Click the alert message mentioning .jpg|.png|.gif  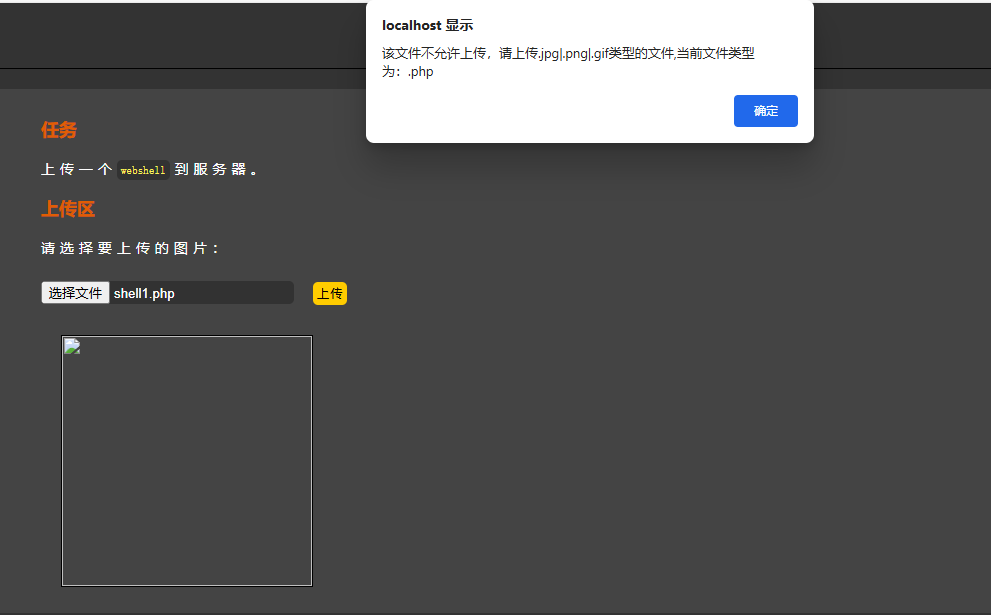(568, 53)
